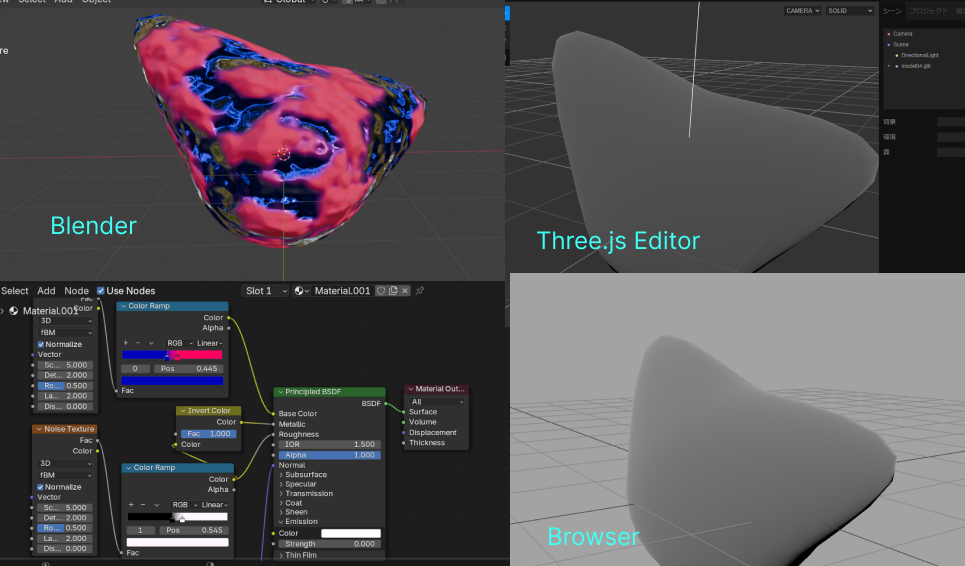
Task: Open the CAMERA dropdown in Three.js Editor
Action: point(802,11)
